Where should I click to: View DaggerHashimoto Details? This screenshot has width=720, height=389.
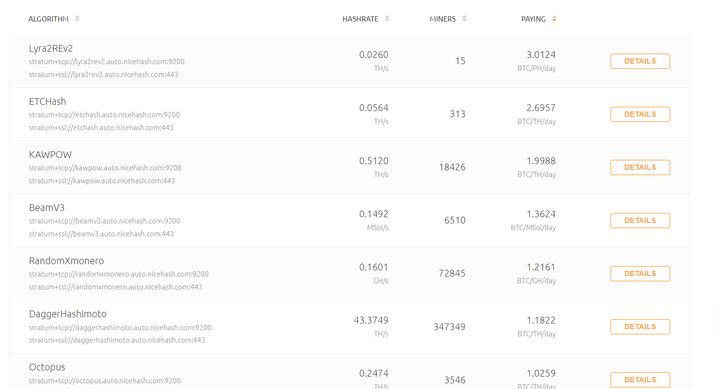click(640, 327)
